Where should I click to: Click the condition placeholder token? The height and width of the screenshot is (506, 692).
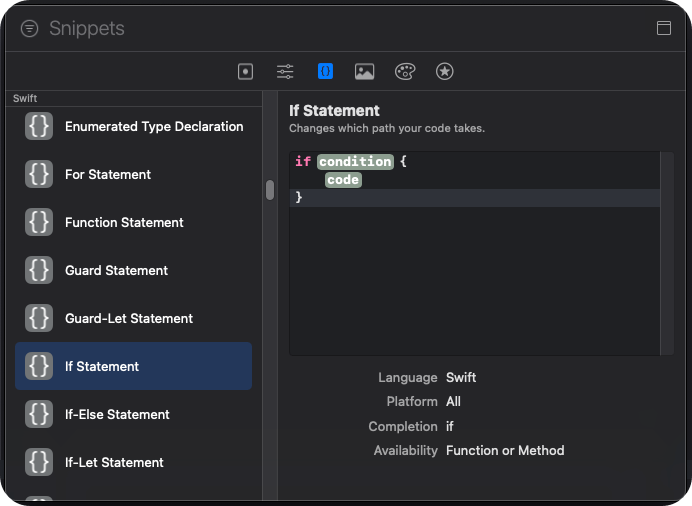tap(355, 162)
